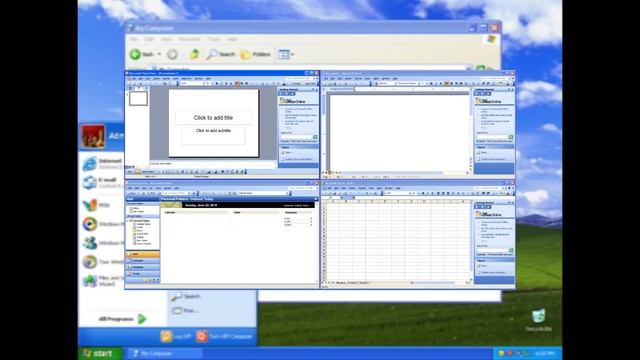The image size is (640, 360).
Task: Click Turn Off Computer in Start menu
Action: pos(224,336)
